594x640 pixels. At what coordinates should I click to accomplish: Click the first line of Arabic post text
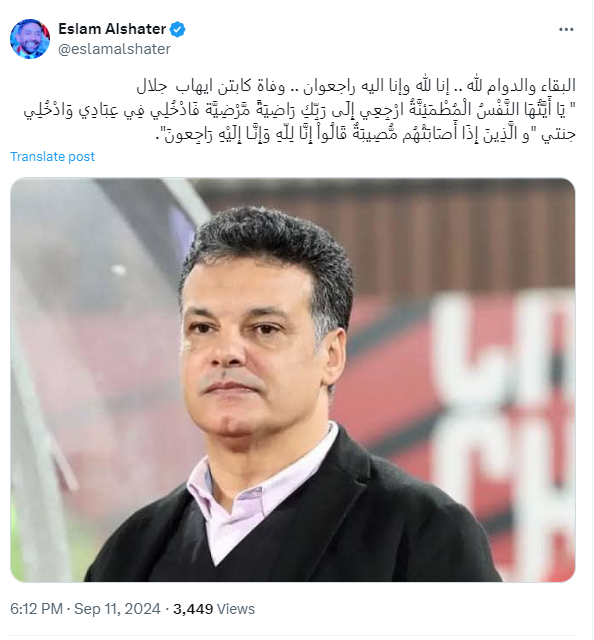[356, 86]
